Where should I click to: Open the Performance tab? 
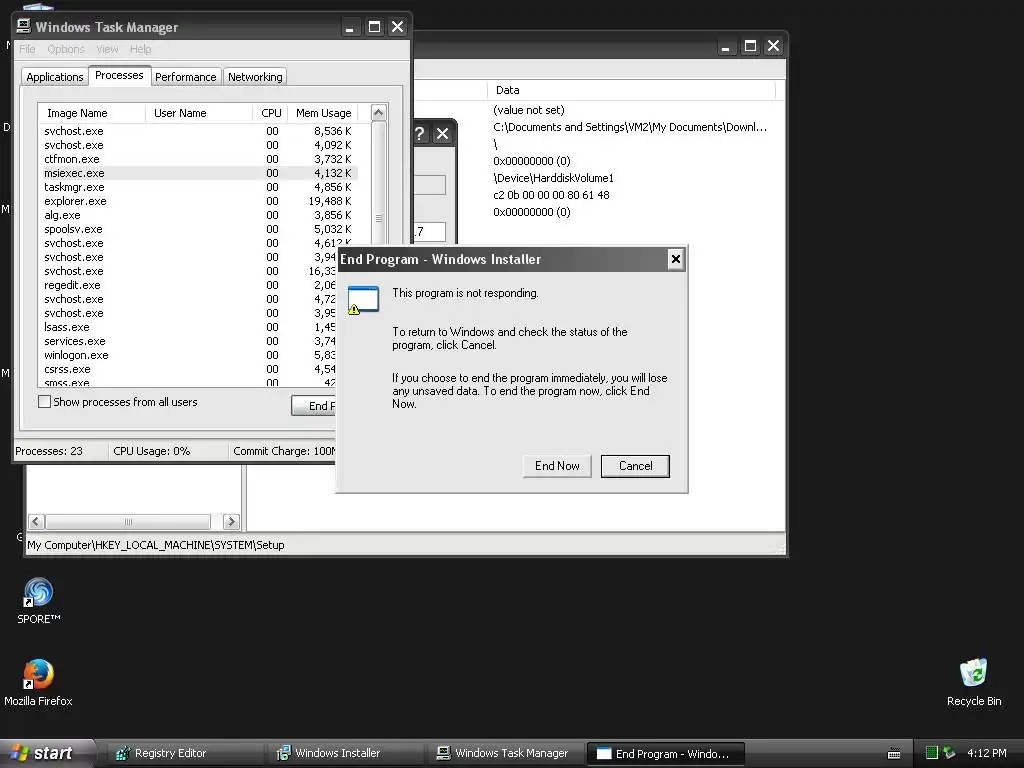[185, 77]
